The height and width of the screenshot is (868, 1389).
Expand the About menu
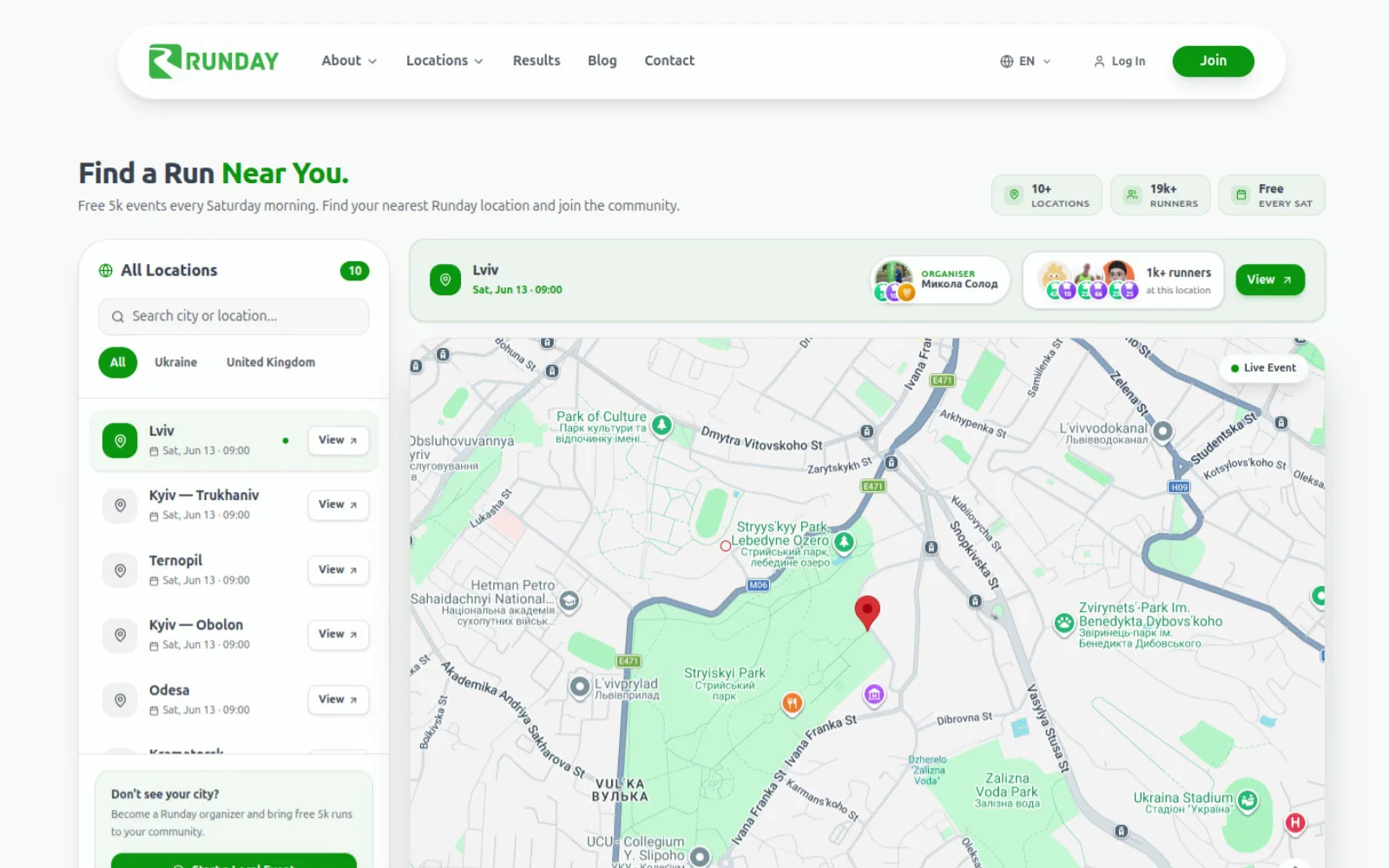point(349,61)
